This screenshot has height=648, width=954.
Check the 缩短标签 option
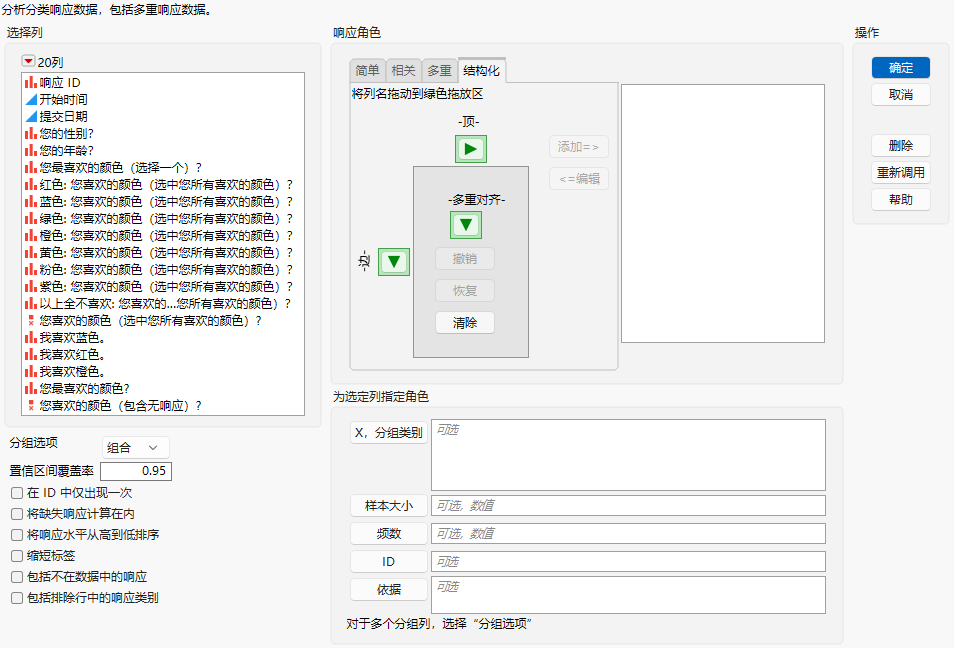(17, 556)
